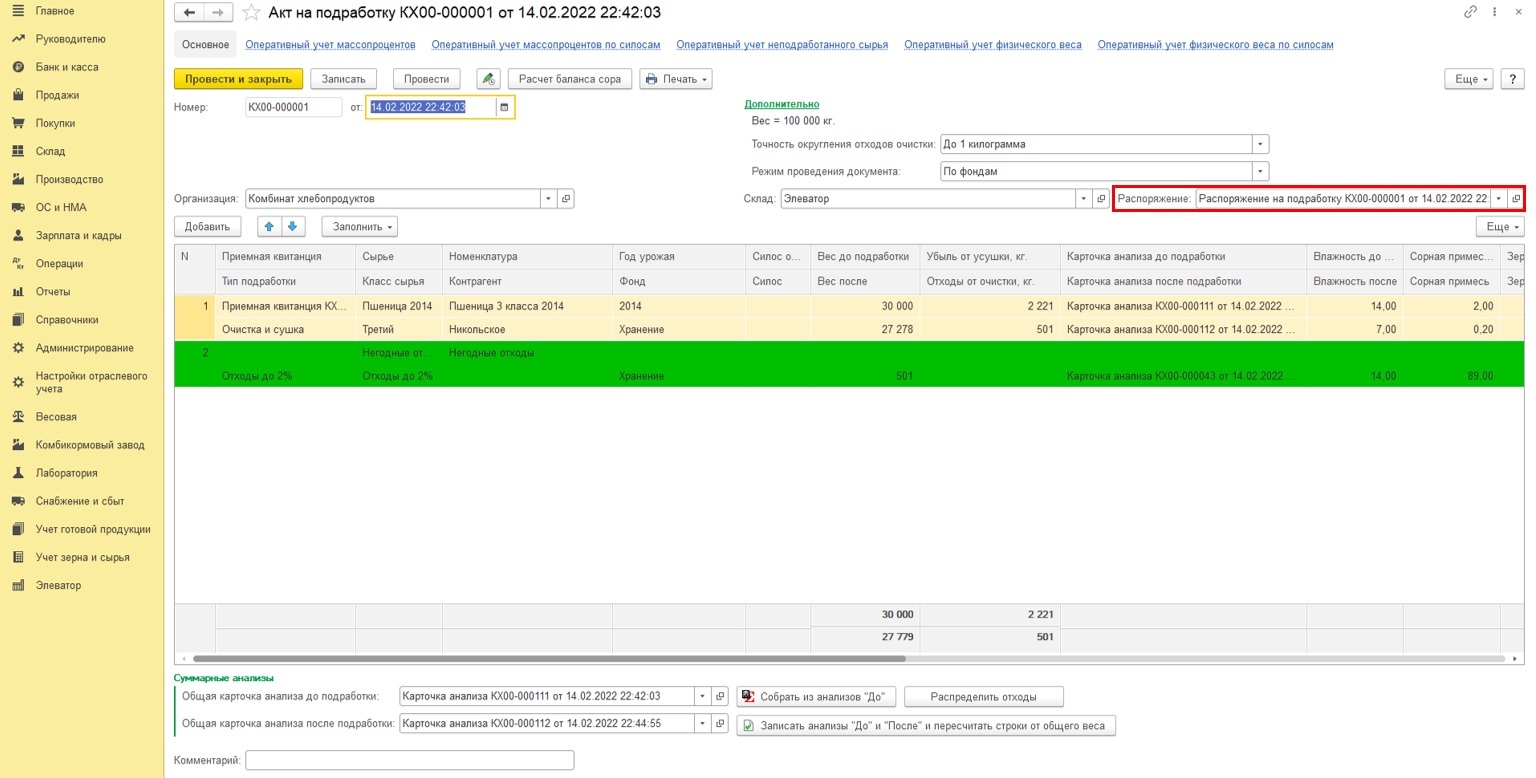1536x778 pixels.
Task: Open Учет готовой продукции section
Action: 93,529
